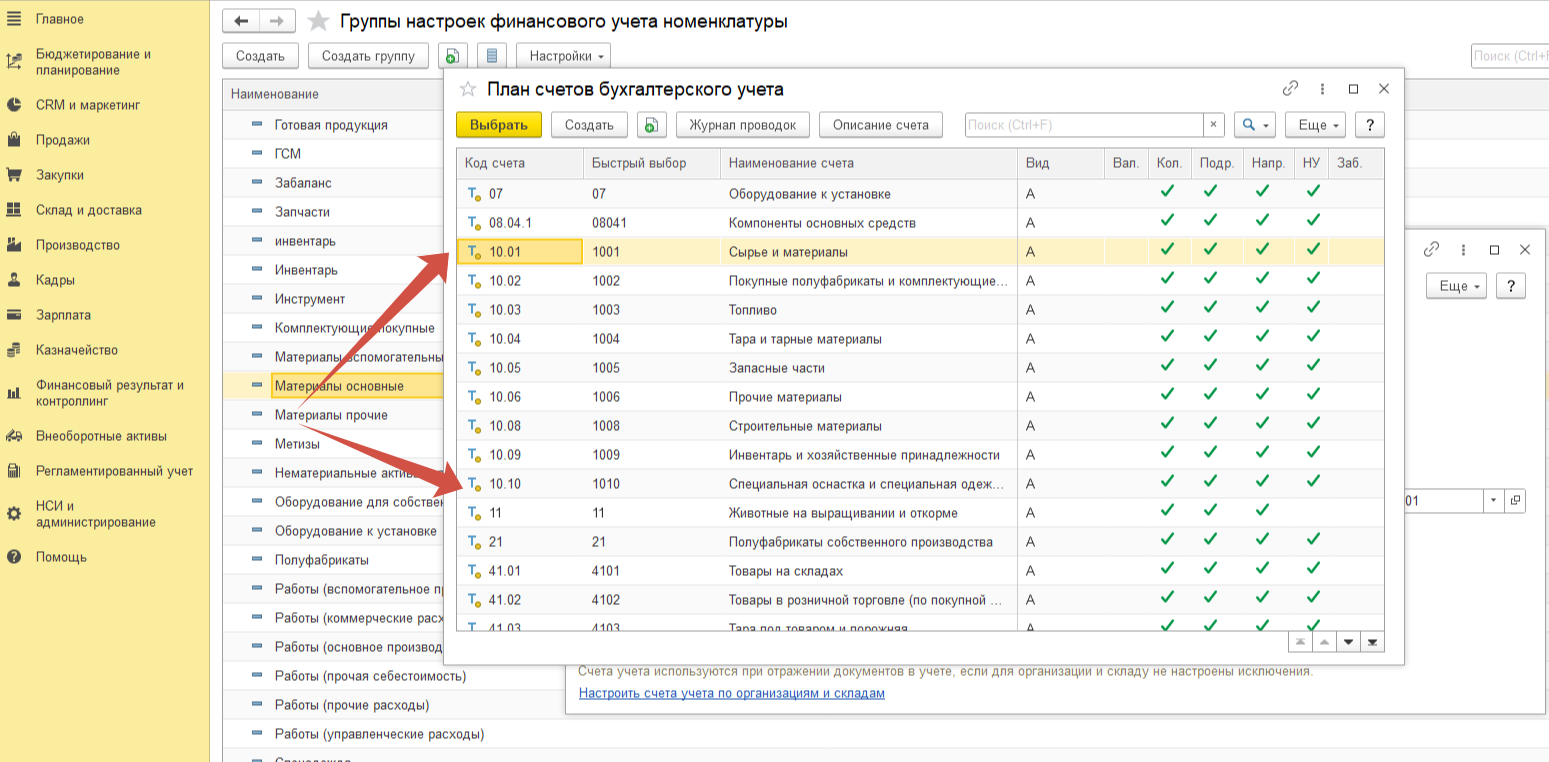Expand search options arrow beside magnifier

coord(1264,124)
